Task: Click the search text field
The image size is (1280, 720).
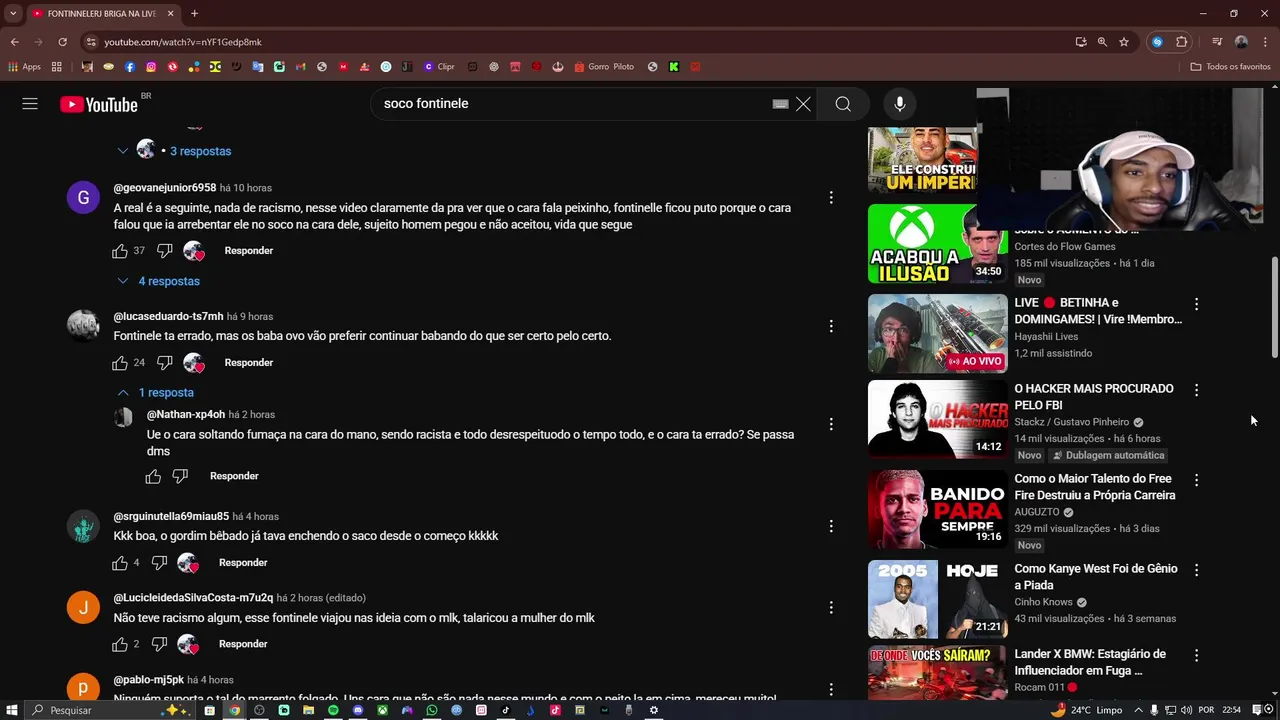Action: point(572,104)
